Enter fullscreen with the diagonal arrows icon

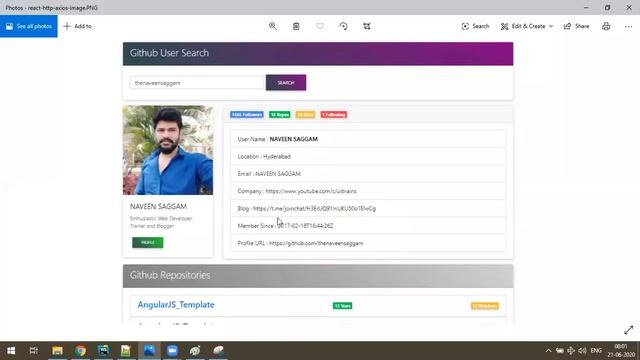point(629,330)
